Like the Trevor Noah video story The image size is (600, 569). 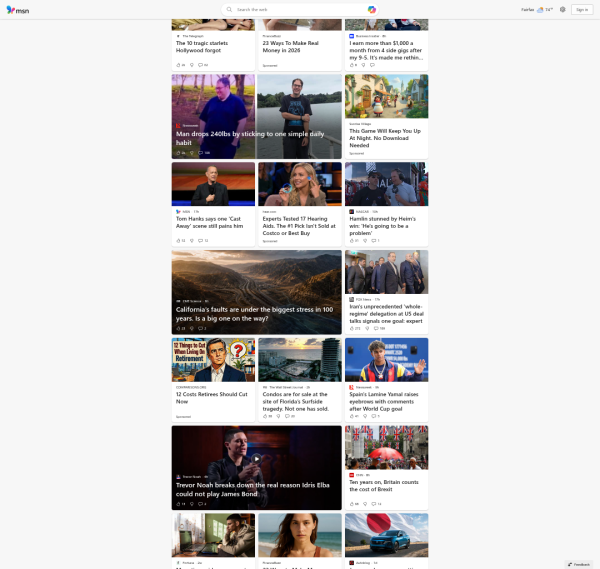click(180, 504)
